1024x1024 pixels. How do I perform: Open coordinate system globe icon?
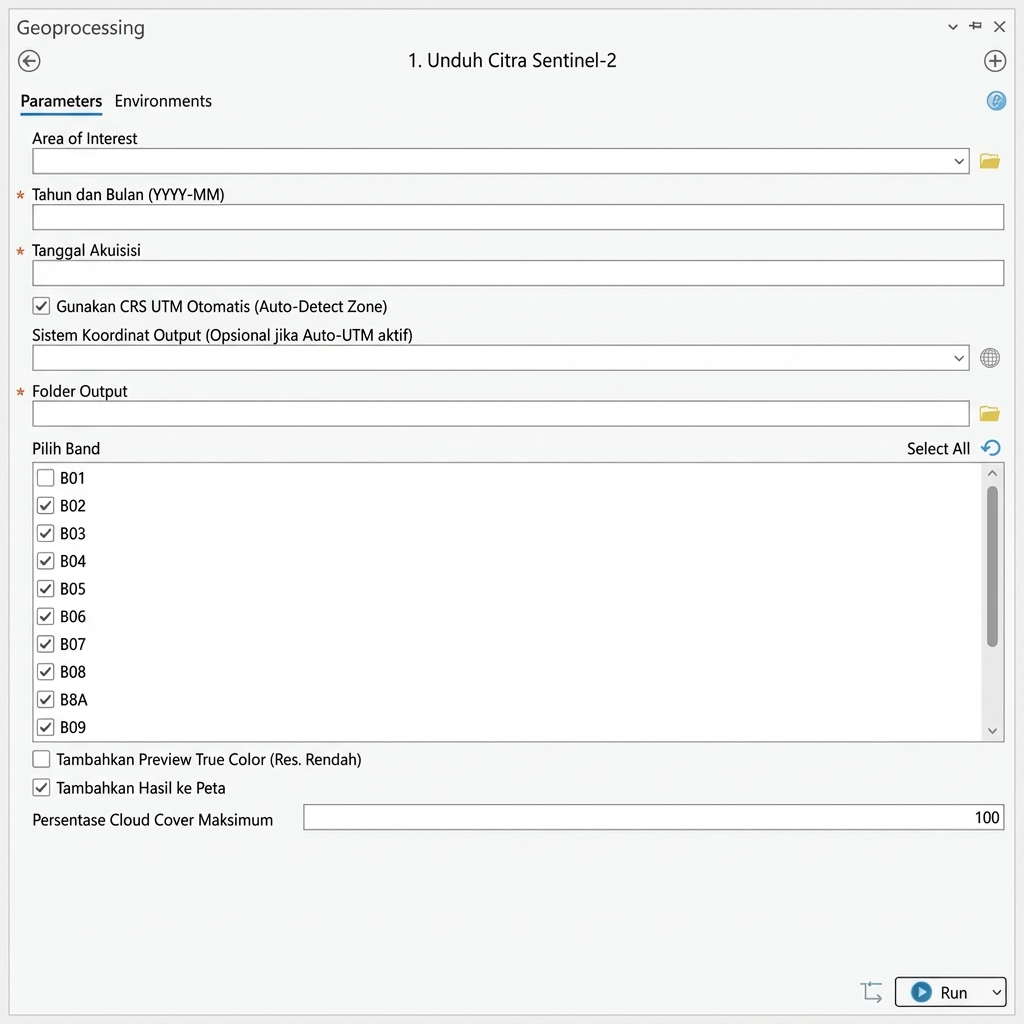(x=990, y=358)
